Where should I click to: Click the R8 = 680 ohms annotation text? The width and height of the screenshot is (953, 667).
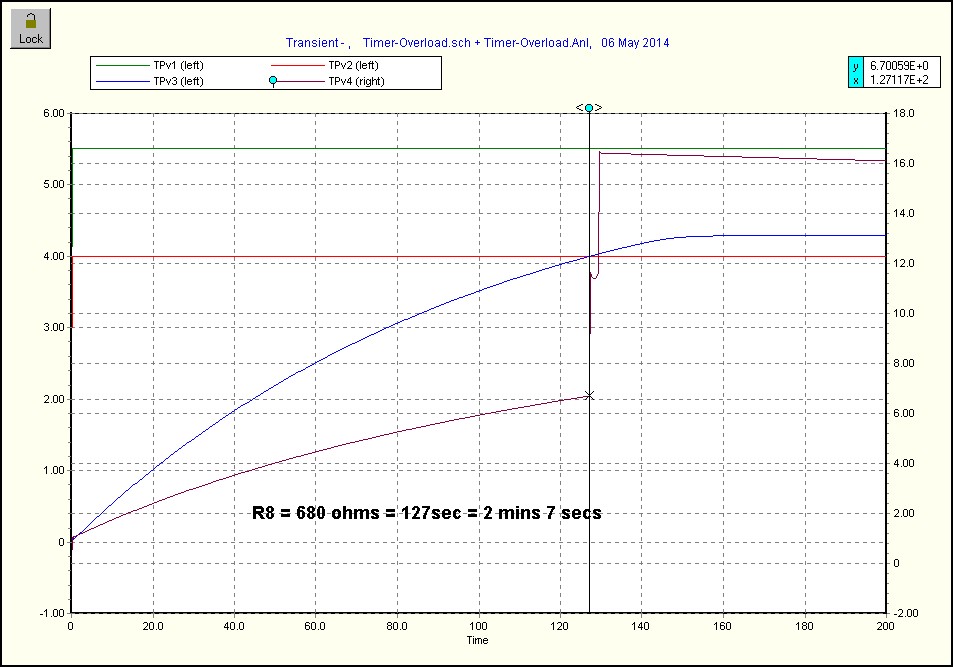(x=427, y=513)
